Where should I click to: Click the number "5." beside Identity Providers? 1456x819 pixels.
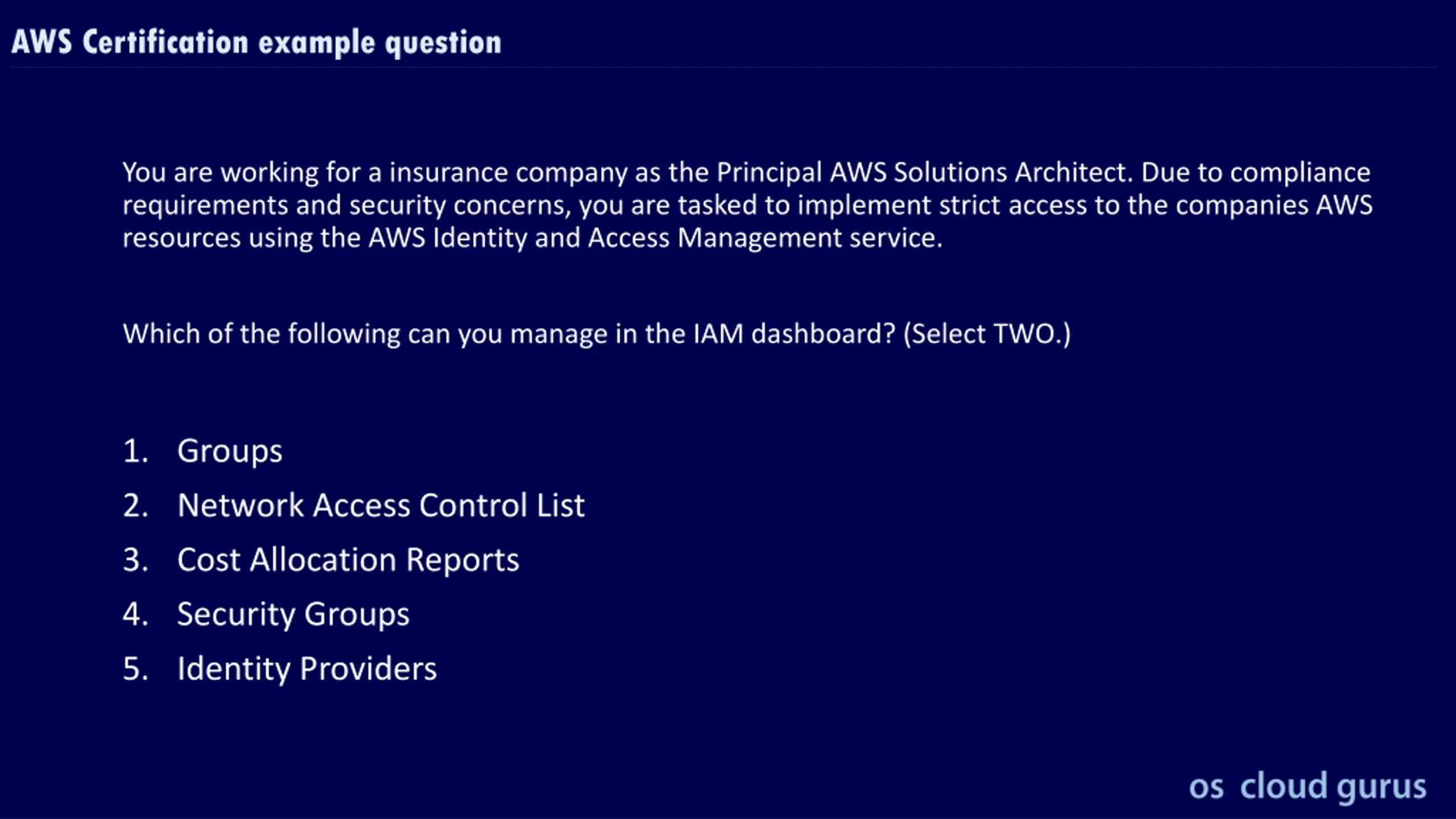pos(136,669)
